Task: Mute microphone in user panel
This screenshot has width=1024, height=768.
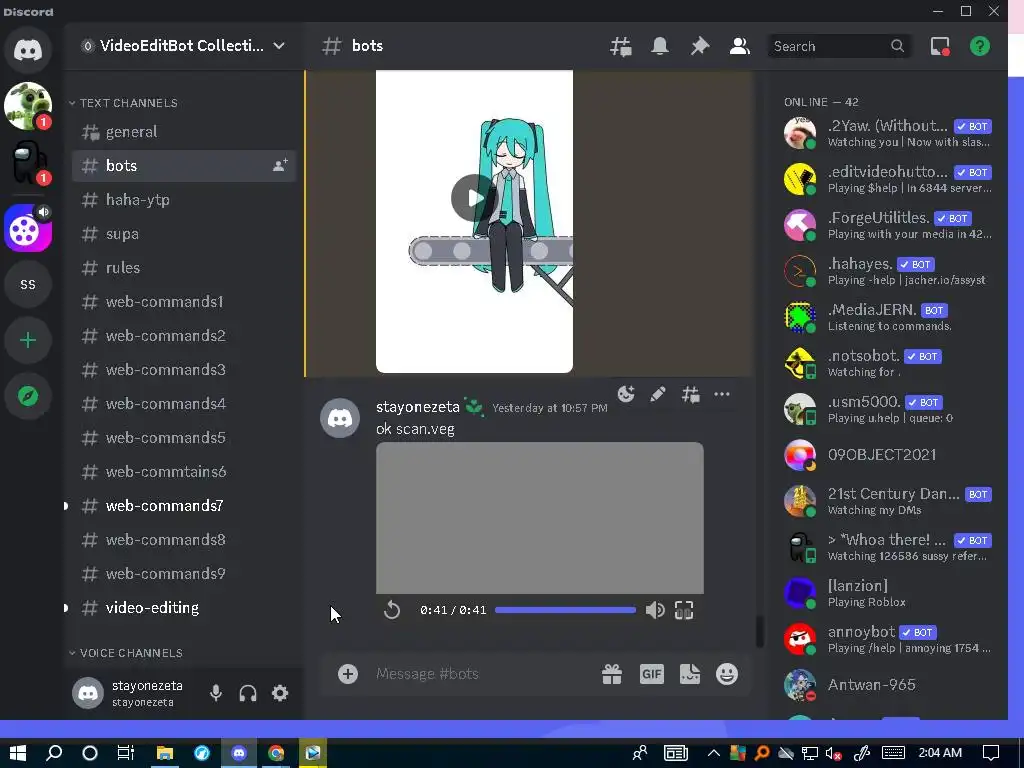Action: click(x=216, y=693)
